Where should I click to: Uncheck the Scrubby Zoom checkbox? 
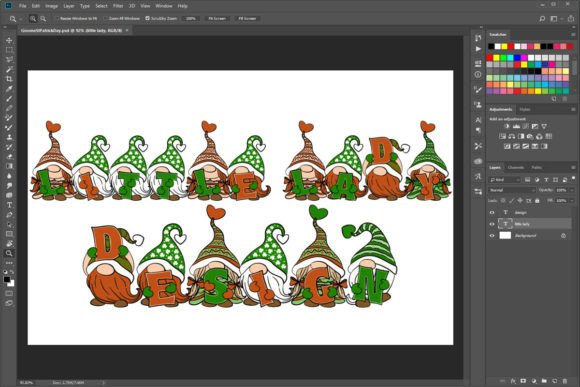pyautogui.click(x=147, y=18)
